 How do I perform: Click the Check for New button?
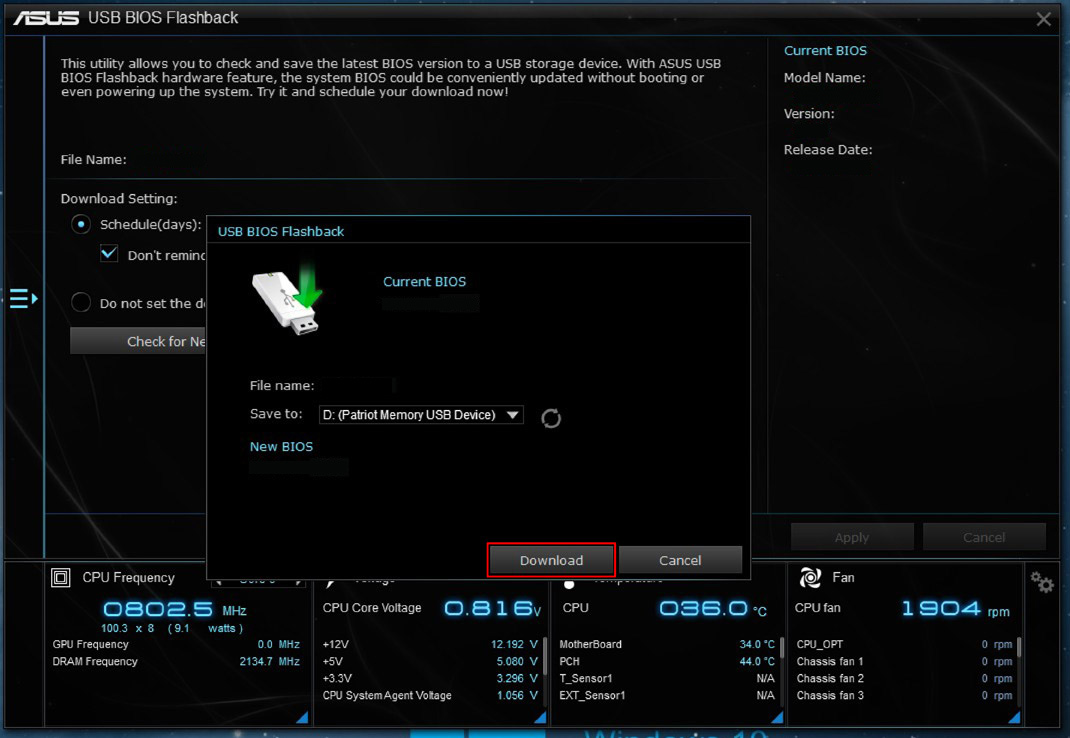[139, 341]
